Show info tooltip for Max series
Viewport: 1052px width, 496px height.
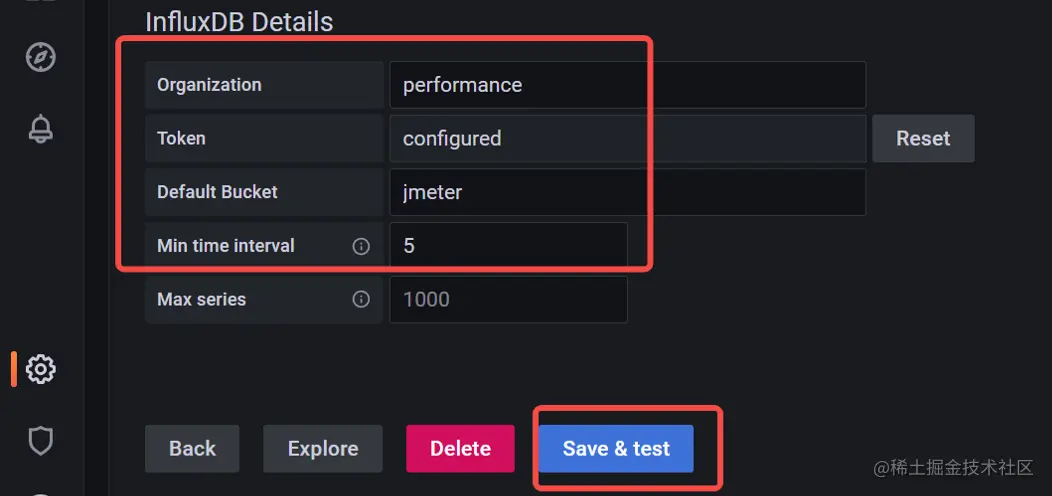[361, 299]
